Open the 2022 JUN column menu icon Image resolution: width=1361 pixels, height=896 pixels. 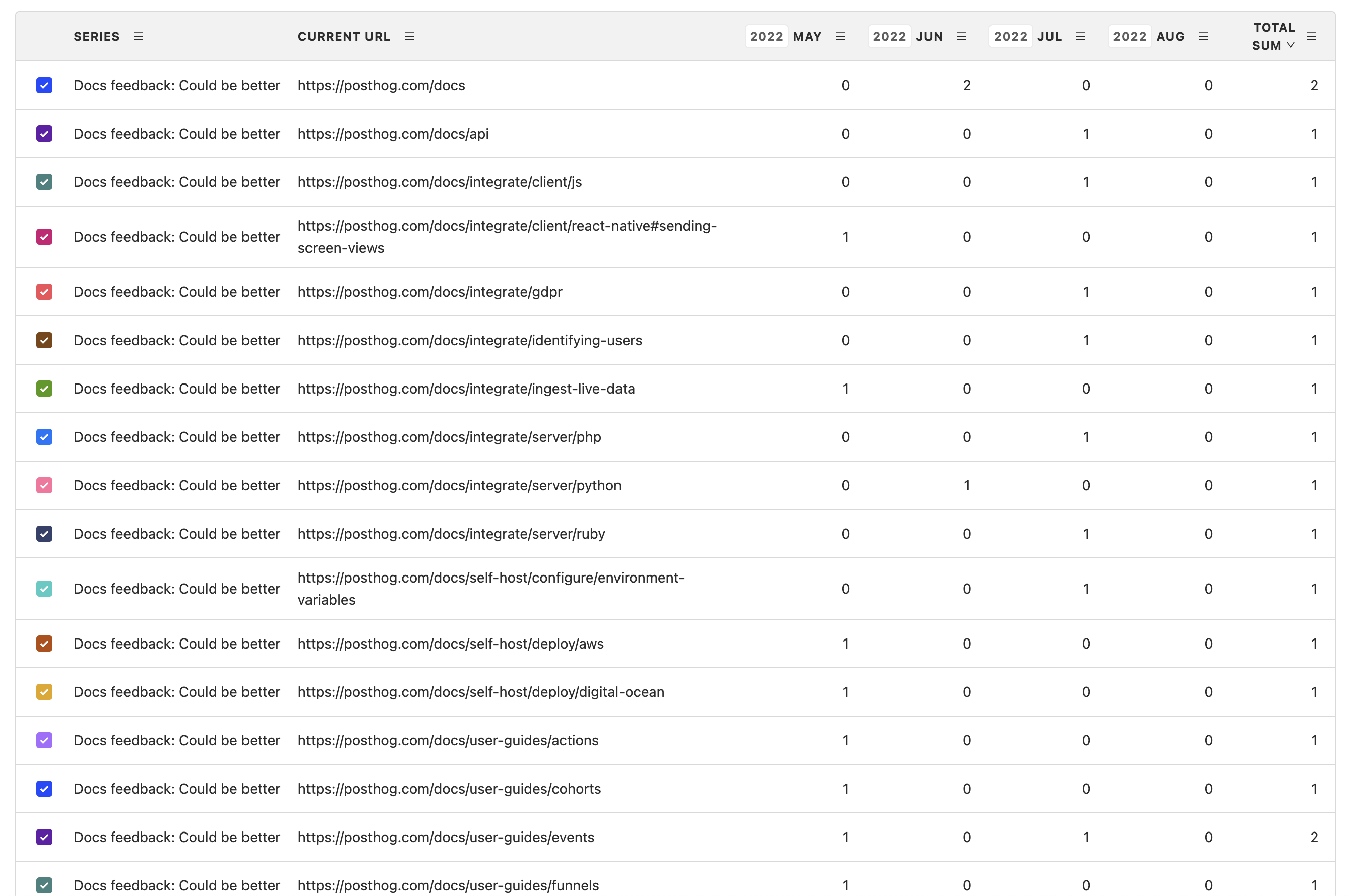pyautogui.click(x=961, y=37)
